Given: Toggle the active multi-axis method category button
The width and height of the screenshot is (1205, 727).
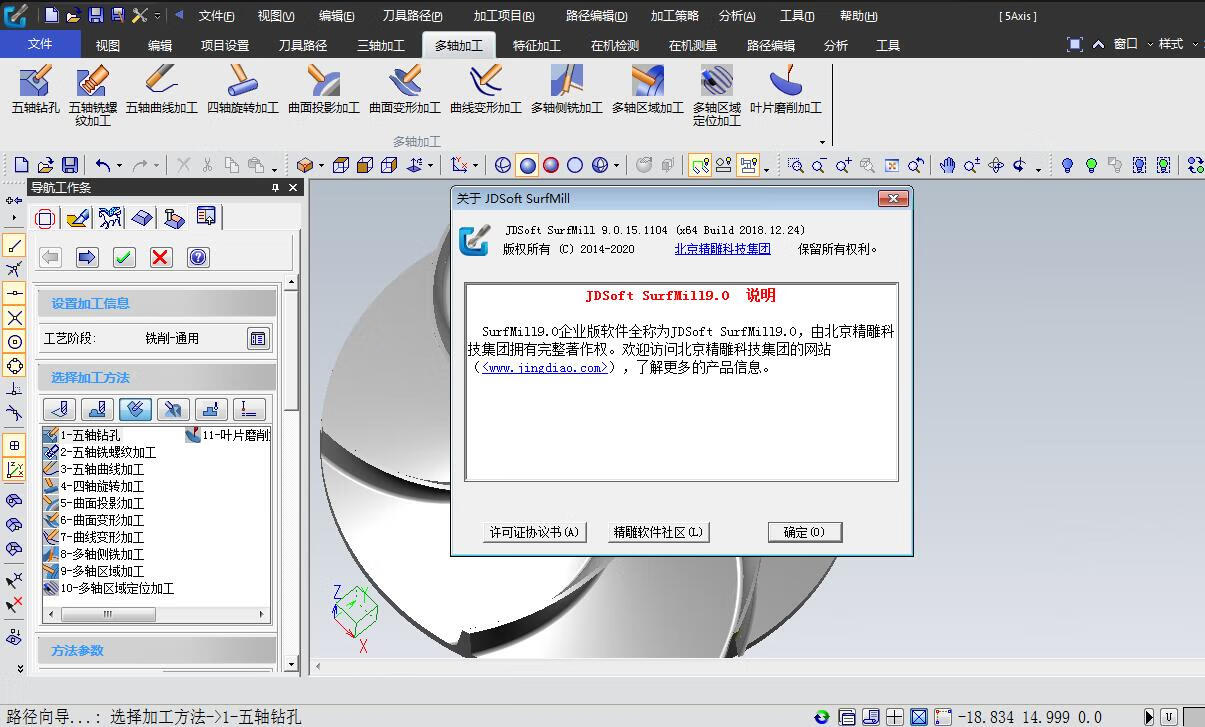Looking at the screenshot, I should click(135, 409).
